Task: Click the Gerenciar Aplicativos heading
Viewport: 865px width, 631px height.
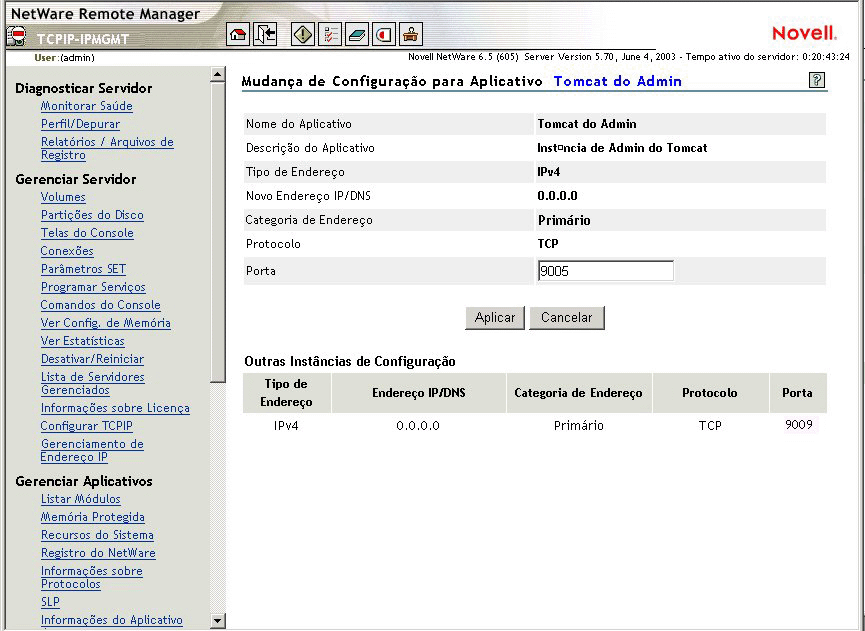Action: pyautogui.click(x=84, y=482)
